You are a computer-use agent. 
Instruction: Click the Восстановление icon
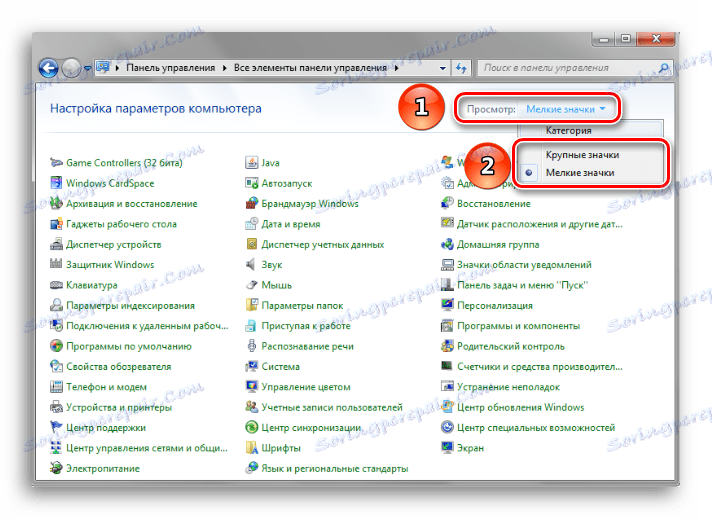447,203
